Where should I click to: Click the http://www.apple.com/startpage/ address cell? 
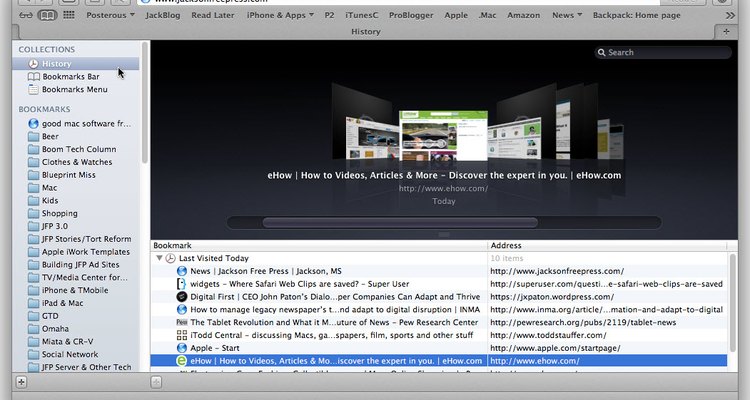(x=555, y=348)
